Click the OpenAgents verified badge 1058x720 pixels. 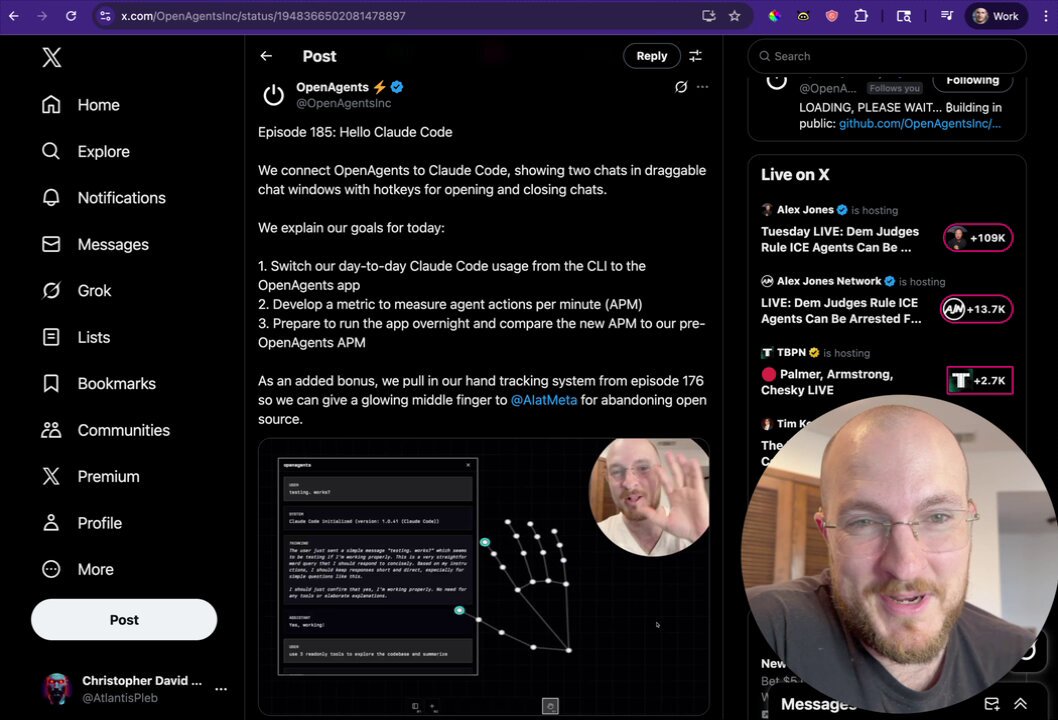click(397, 87)
